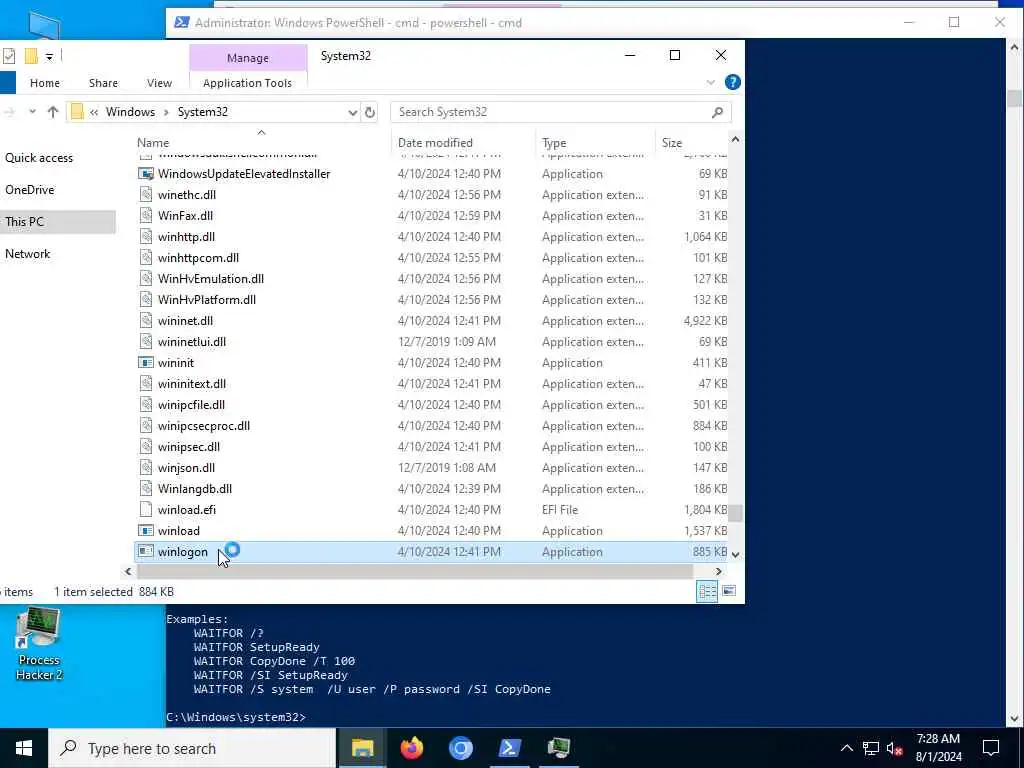Select Network in navigation pane
The image size is (1024, 768).
(x=27, y=254)
